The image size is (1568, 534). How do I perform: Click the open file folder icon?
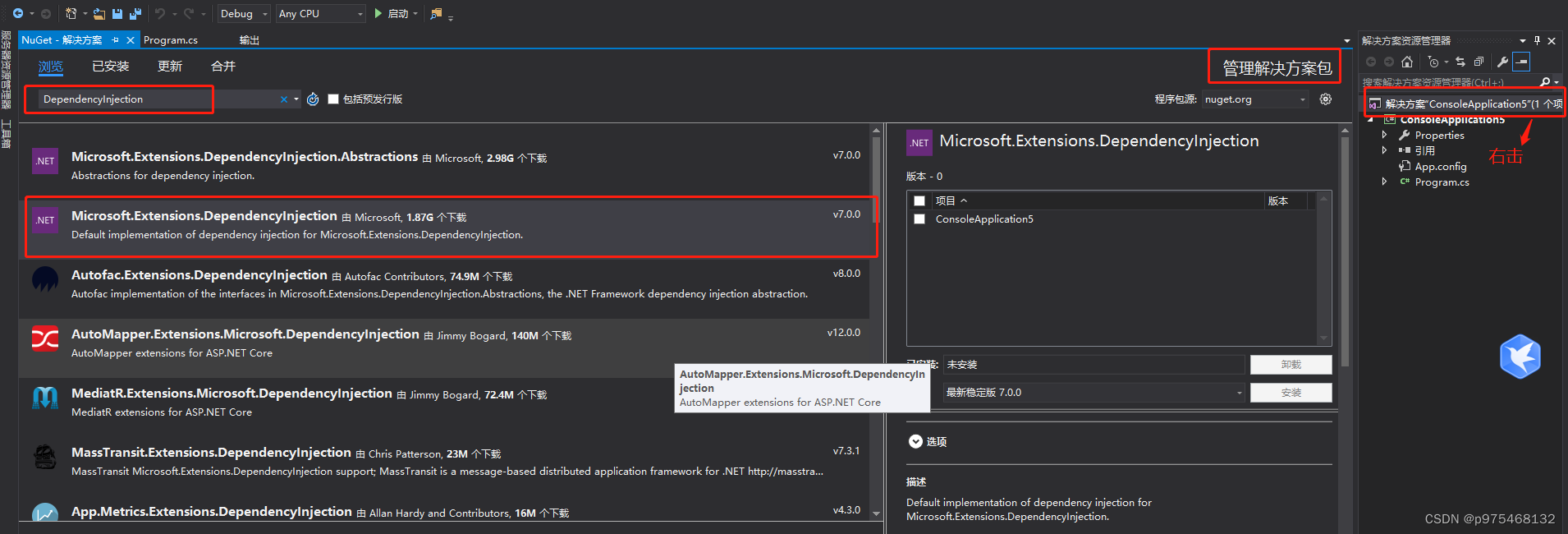pos(99,13)
